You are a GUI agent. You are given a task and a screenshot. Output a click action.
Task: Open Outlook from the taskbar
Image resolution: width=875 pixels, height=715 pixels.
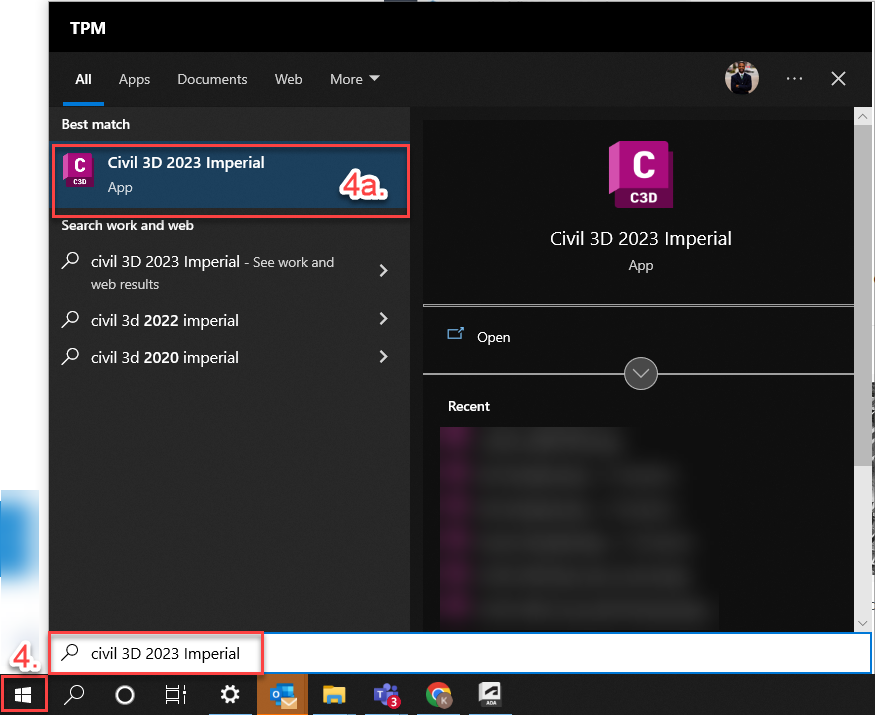point(282,694)
